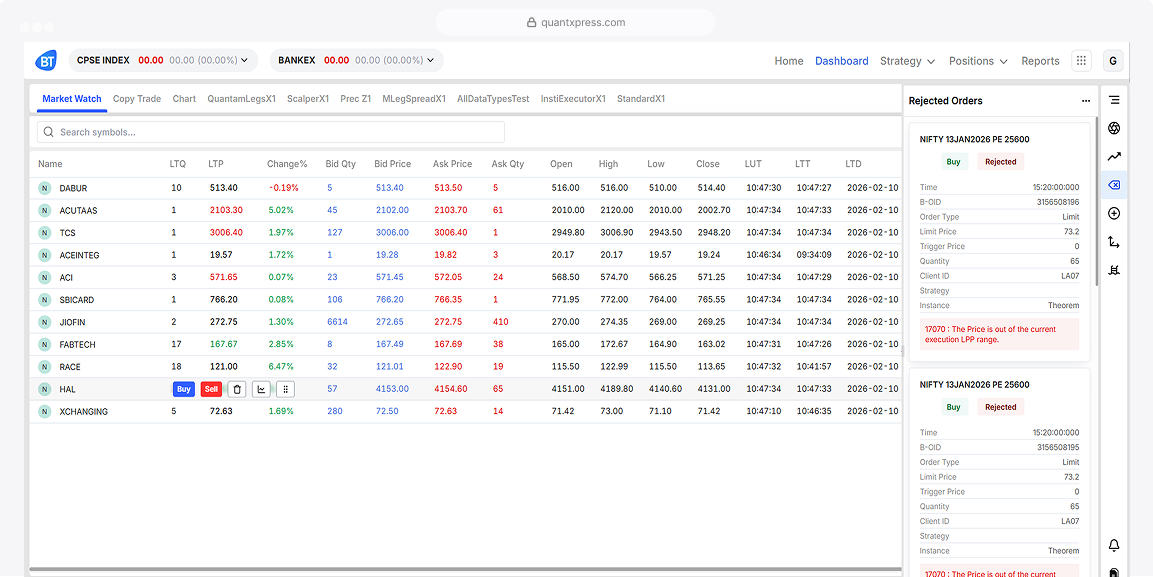Click the N badge beside TCS

(x=44, y=233)
